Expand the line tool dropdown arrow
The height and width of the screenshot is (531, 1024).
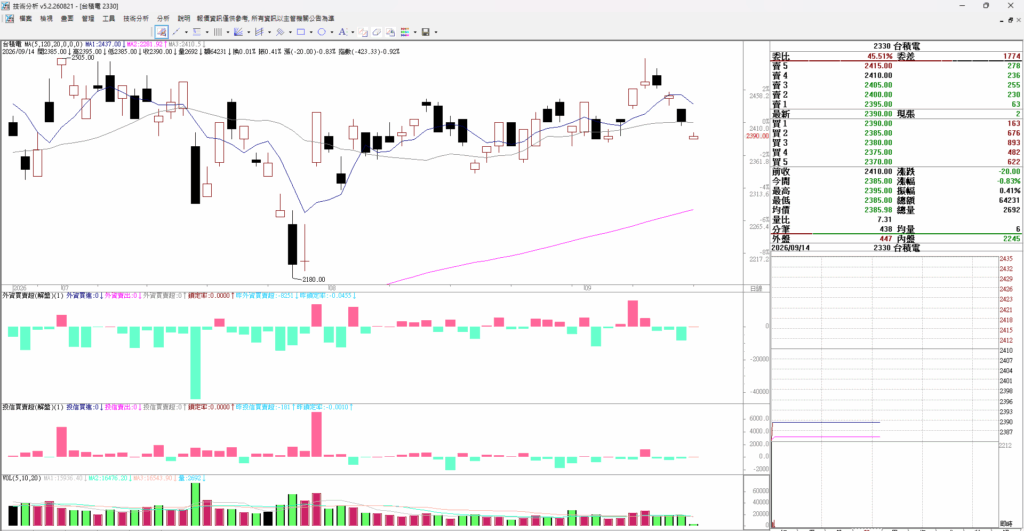(x=186, y=32)
